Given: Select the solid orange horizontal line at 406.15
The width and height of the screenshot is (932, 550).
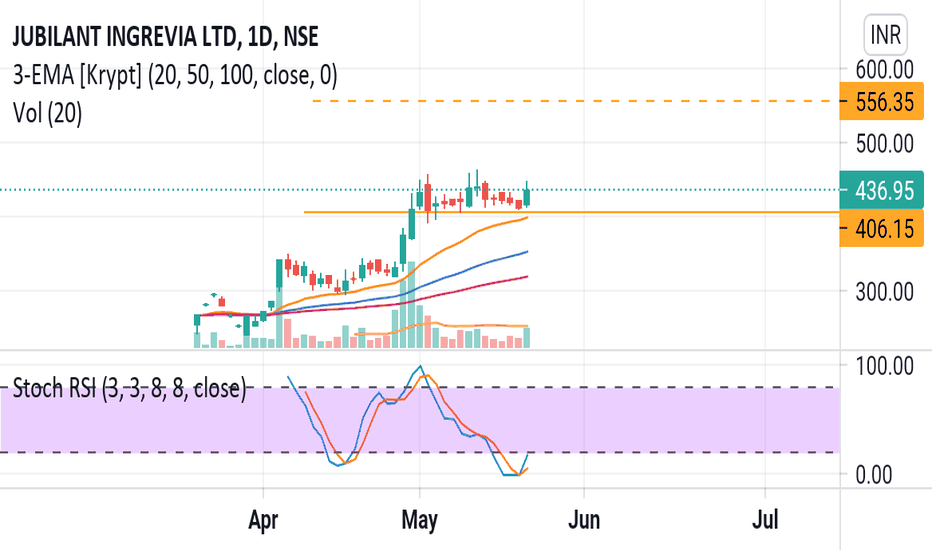Looking at the screenshot, I should point(571,212).
